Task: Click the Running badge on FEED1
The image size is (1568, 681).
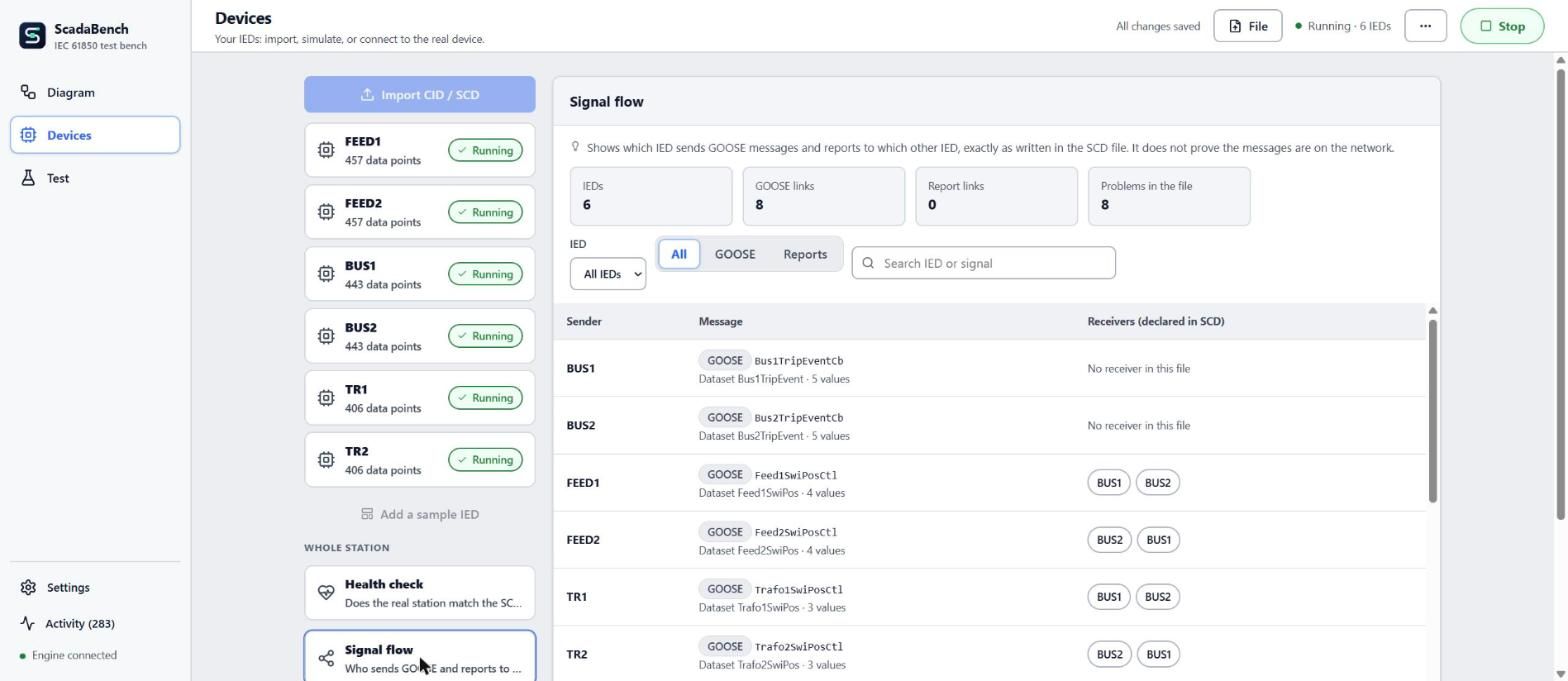Action: (x=485, y=150)
